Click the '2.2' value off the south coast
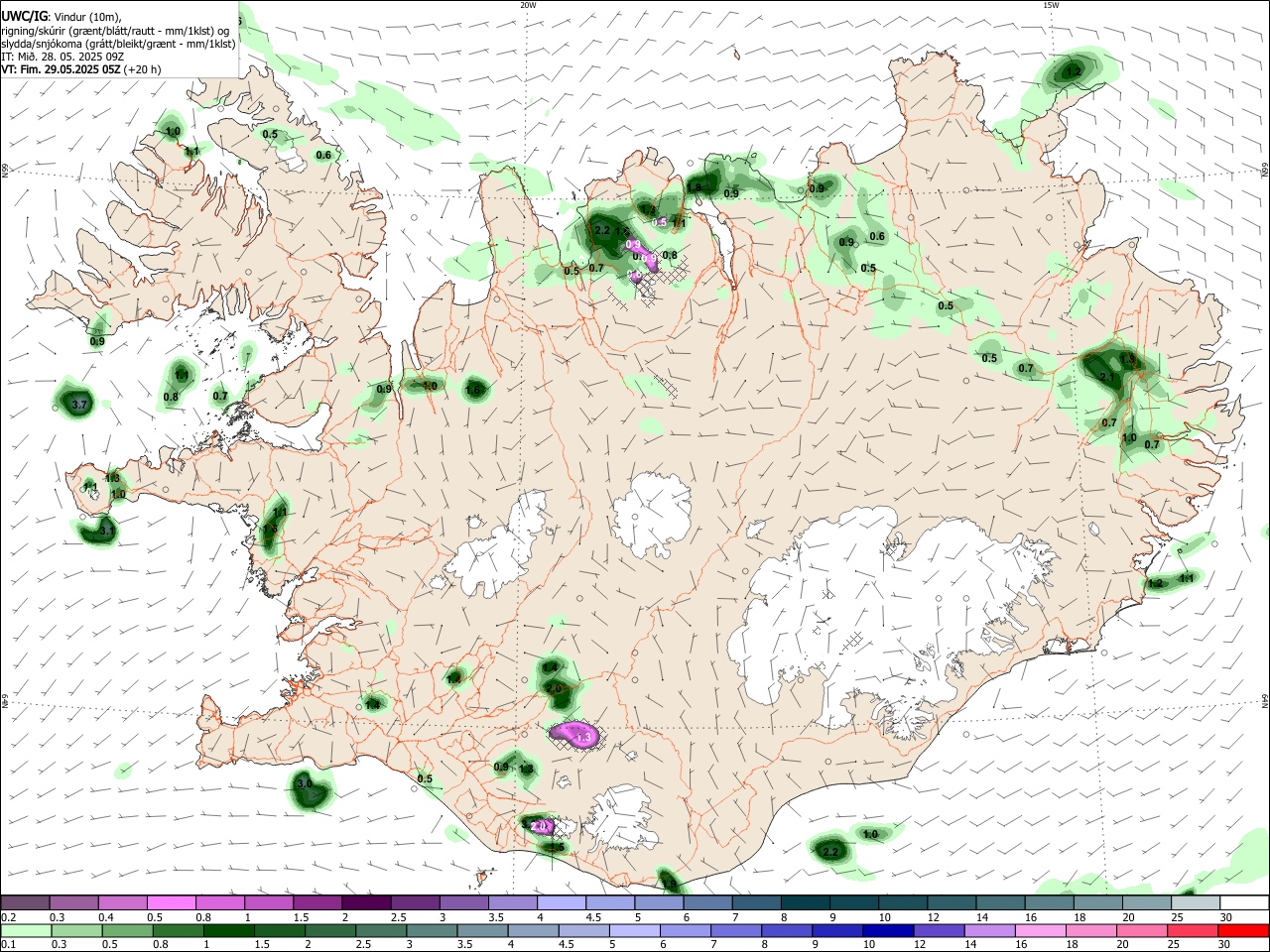This screenshot has height=952, width=1270. coord(831,853)
